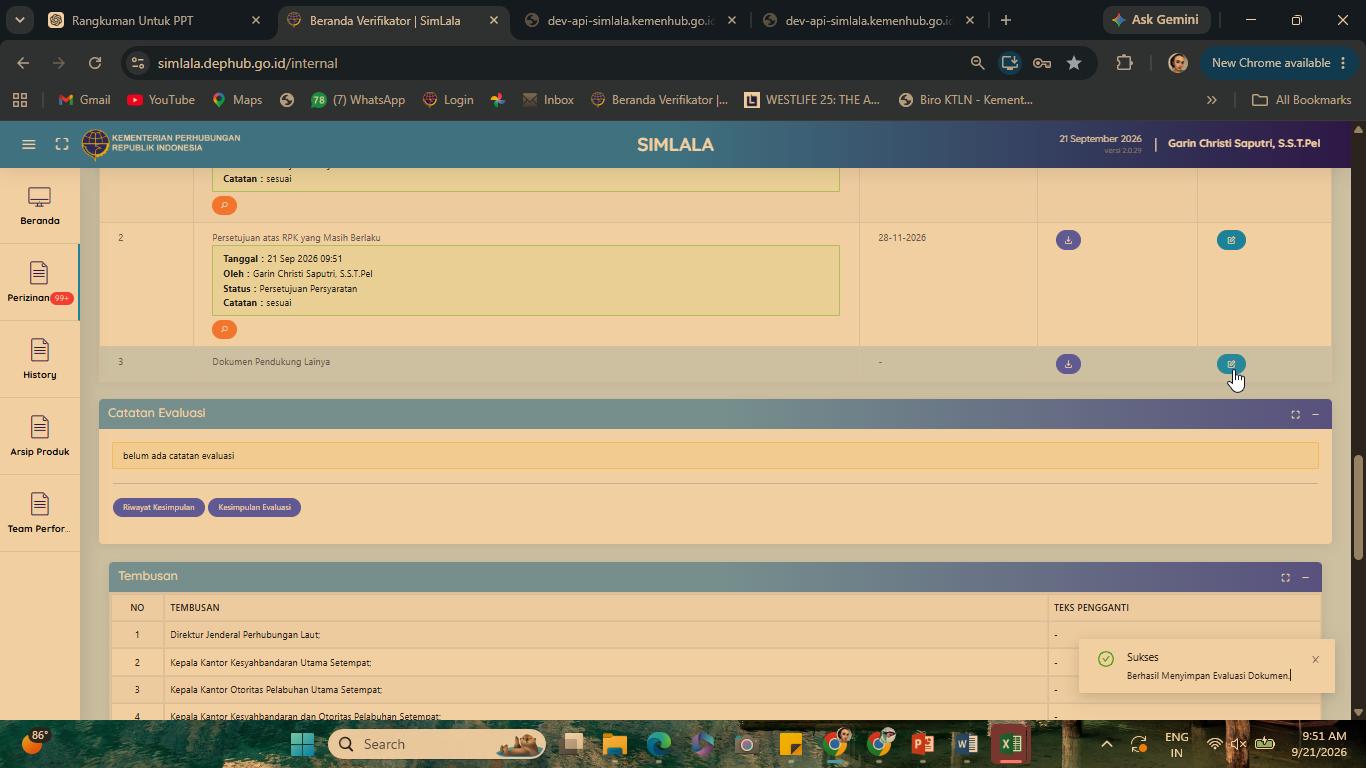Maximize the Catatan Evaluasi panel
This screenshot has height=768, width=1366.
tap(1295, 414)
